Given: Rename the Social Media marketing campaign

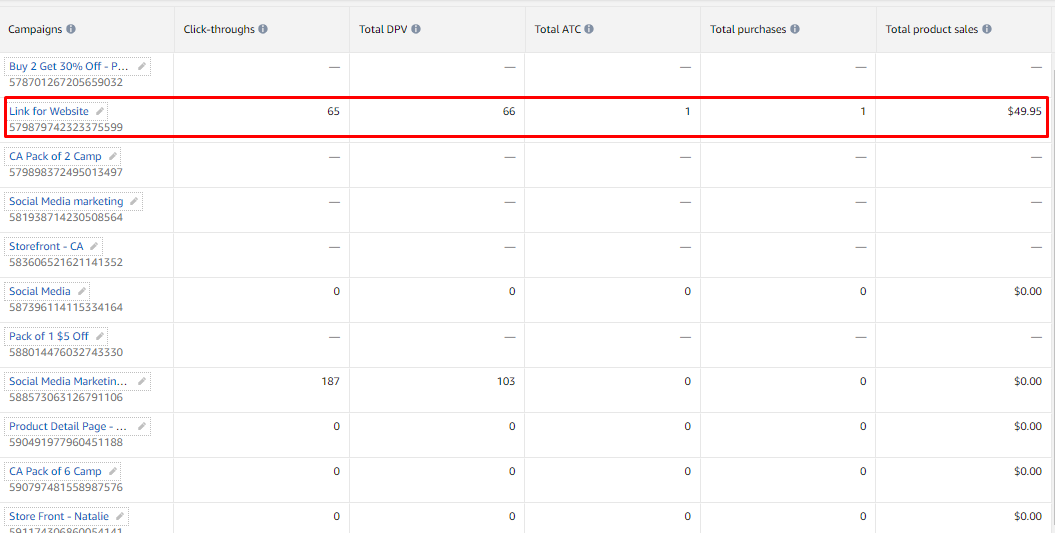Looking at the screenshot, I should pyautogui.click(x=134, y=201).
